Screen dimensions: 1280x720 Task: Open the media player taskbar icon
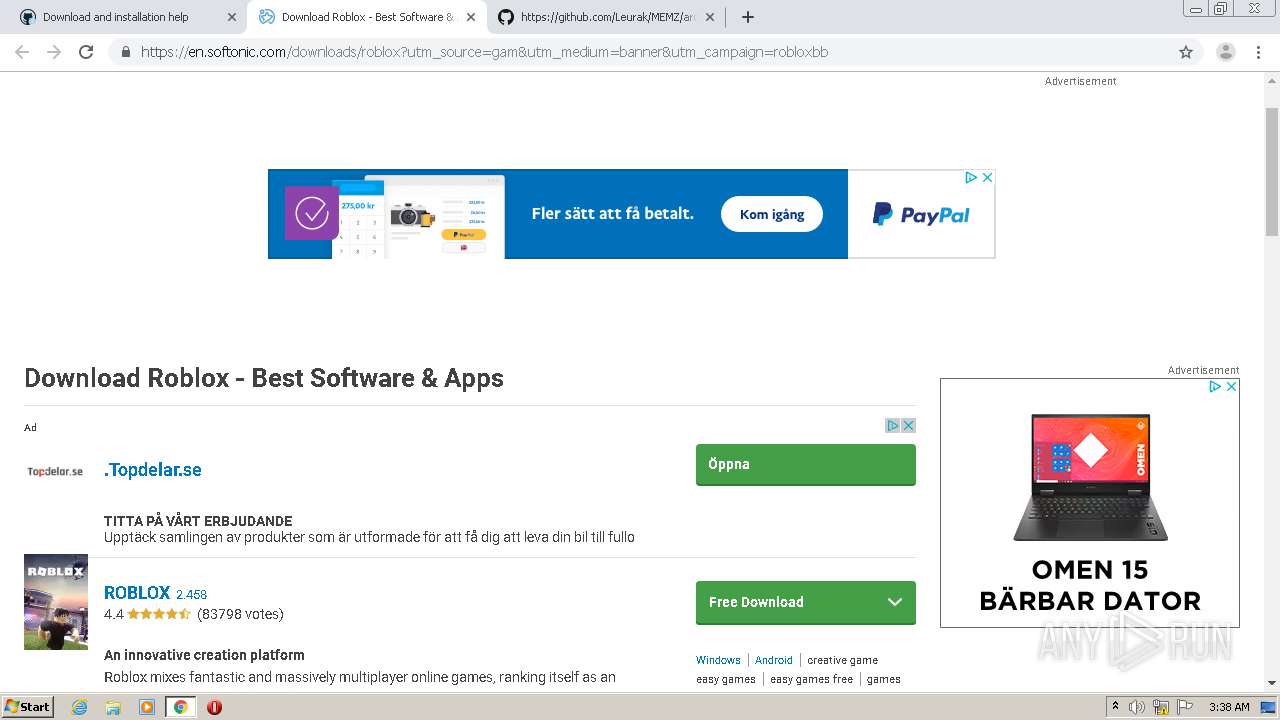[x=147, y=707]
